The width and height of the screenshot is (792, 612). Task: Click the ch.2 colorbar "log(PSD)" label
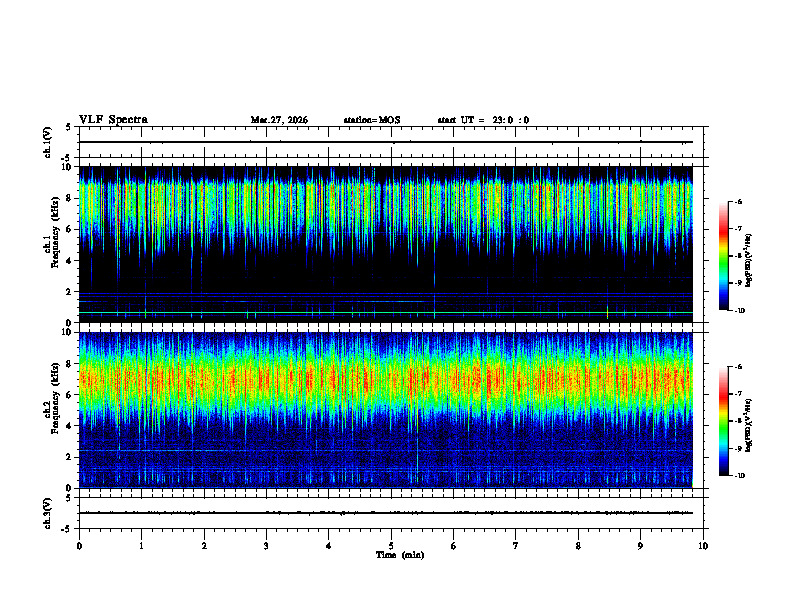point(749,425)
